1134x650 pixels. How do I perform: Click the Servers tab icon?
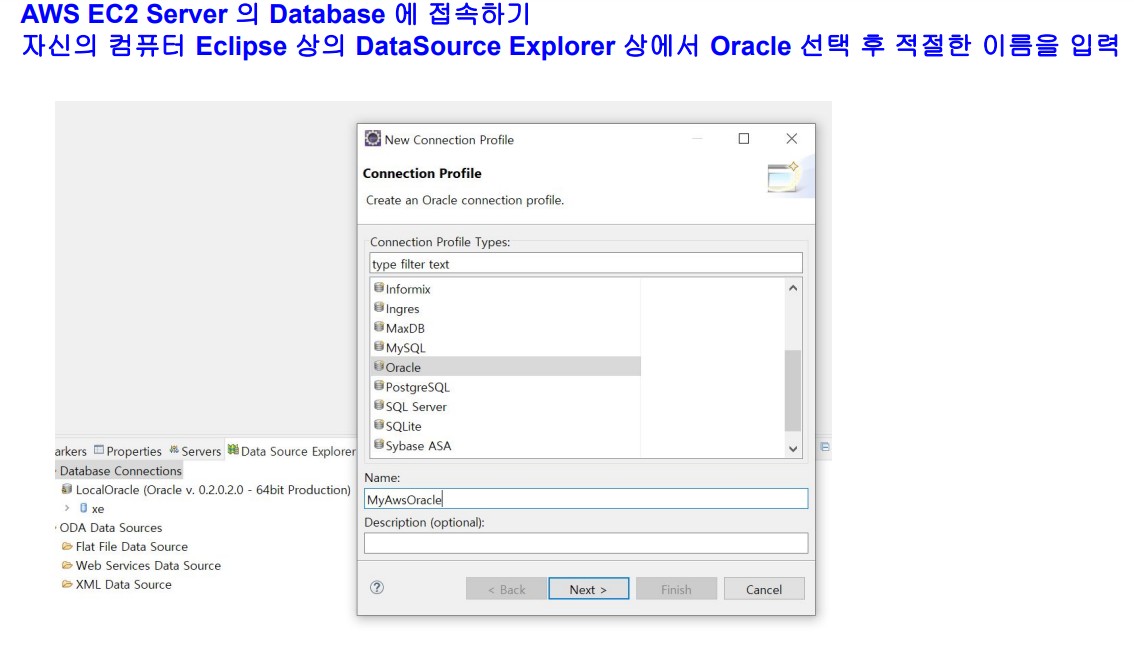tap(174, 450)
